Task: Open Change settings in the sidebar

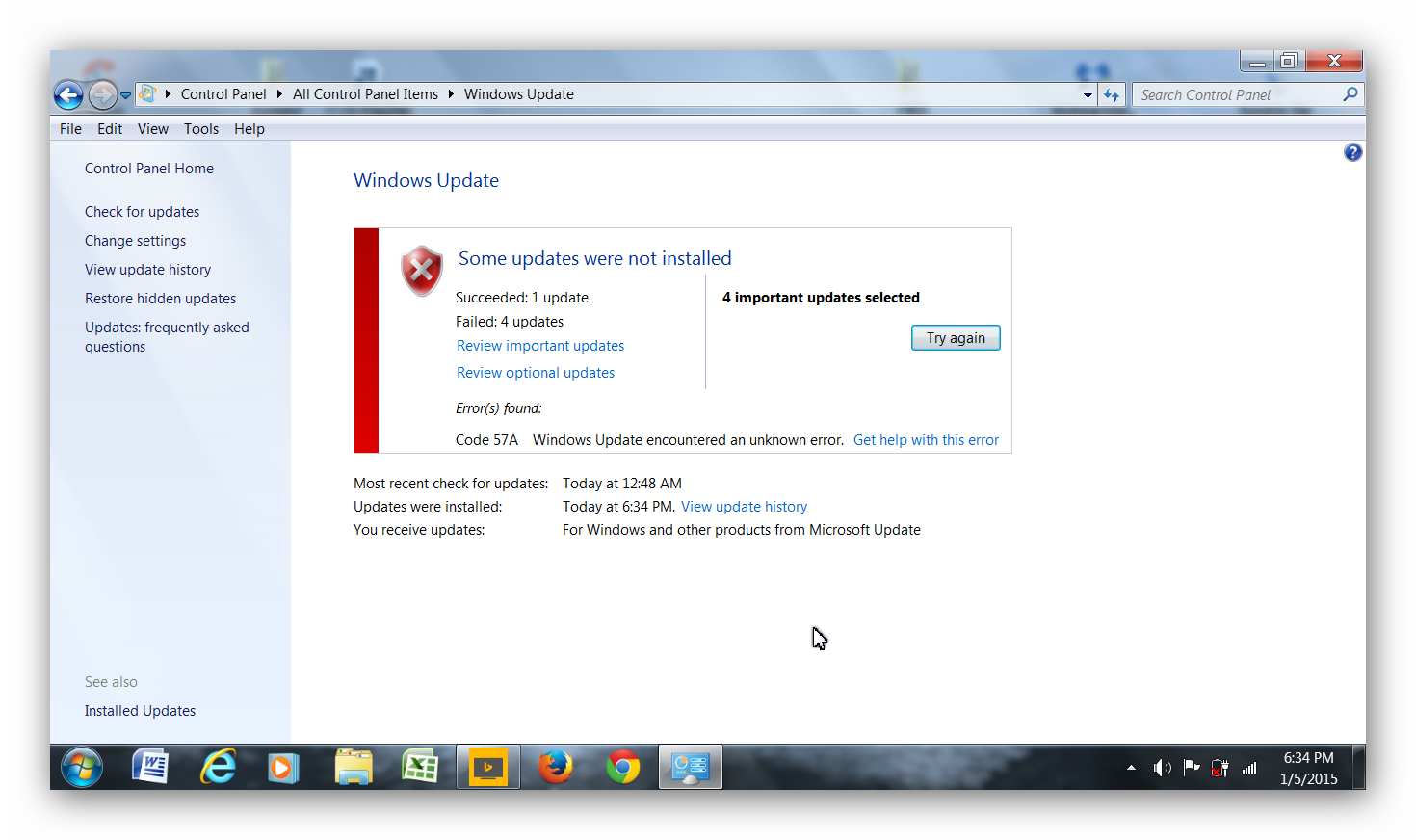Action: (136, 241)
